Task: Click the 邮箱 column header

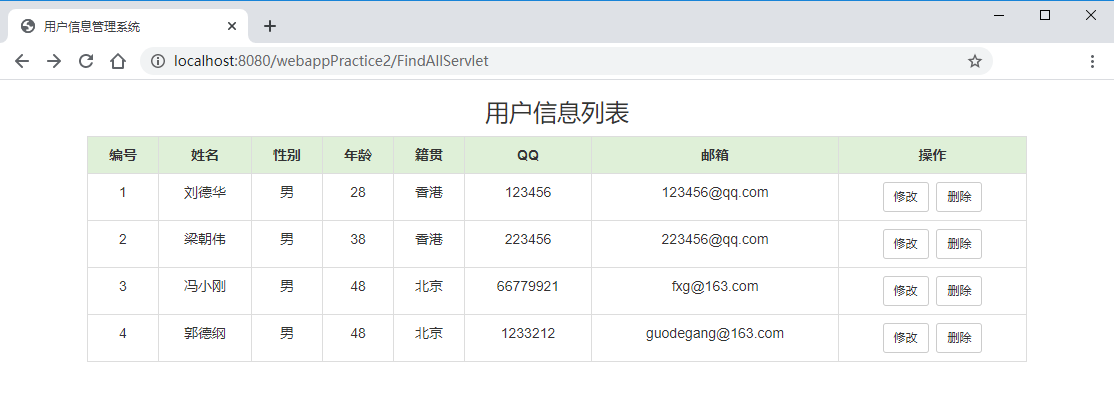Action: point(715,155)
